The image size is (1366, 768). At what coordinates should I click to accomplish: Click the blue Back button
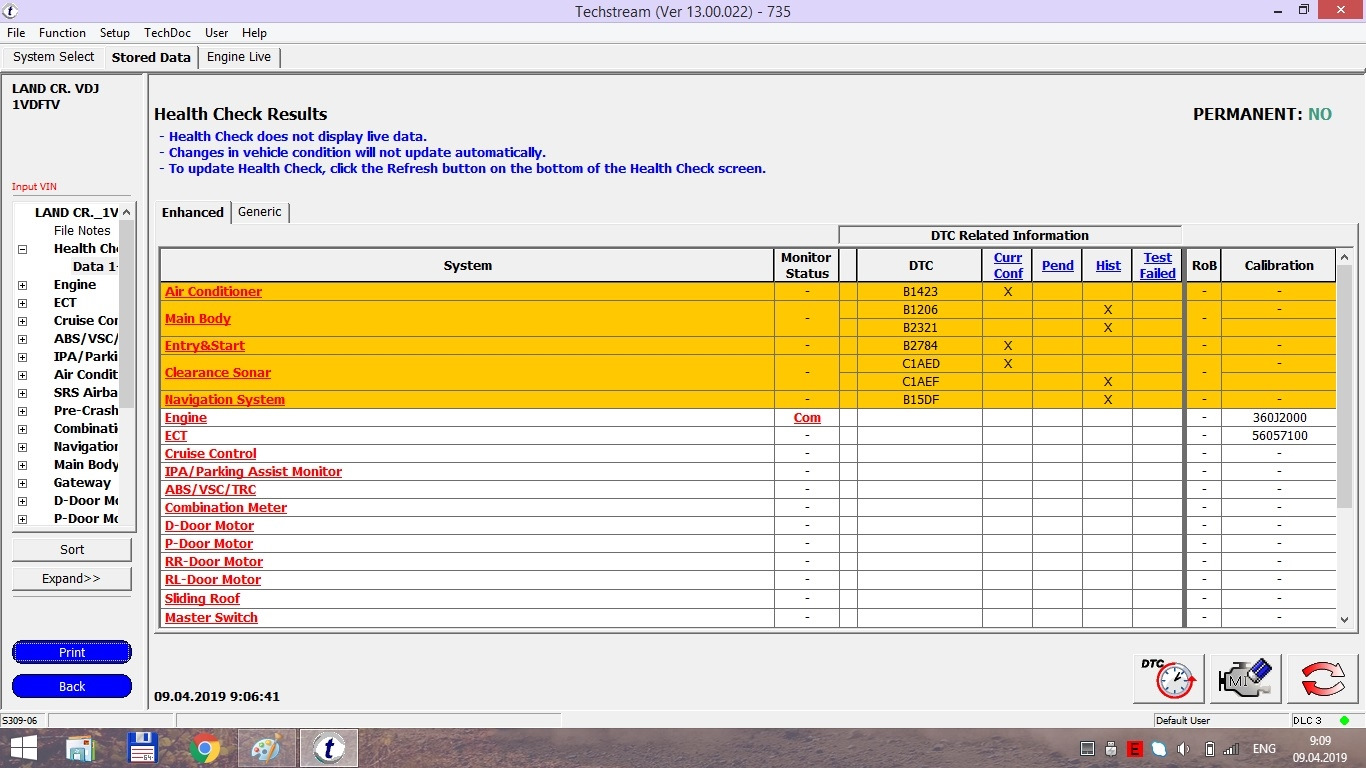tap(72, 686)
